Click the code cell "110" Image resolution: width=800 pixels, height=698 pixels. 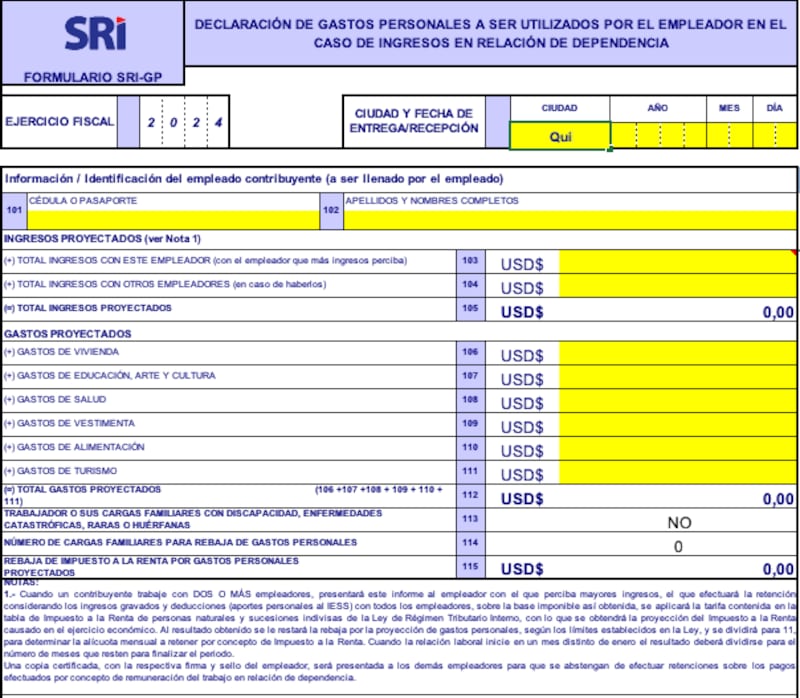[470, 448]
